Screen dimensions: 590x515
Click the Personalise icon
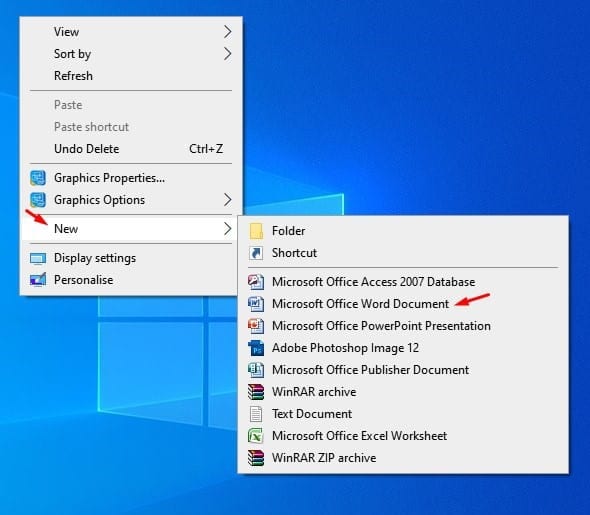(x=38, y=280)
